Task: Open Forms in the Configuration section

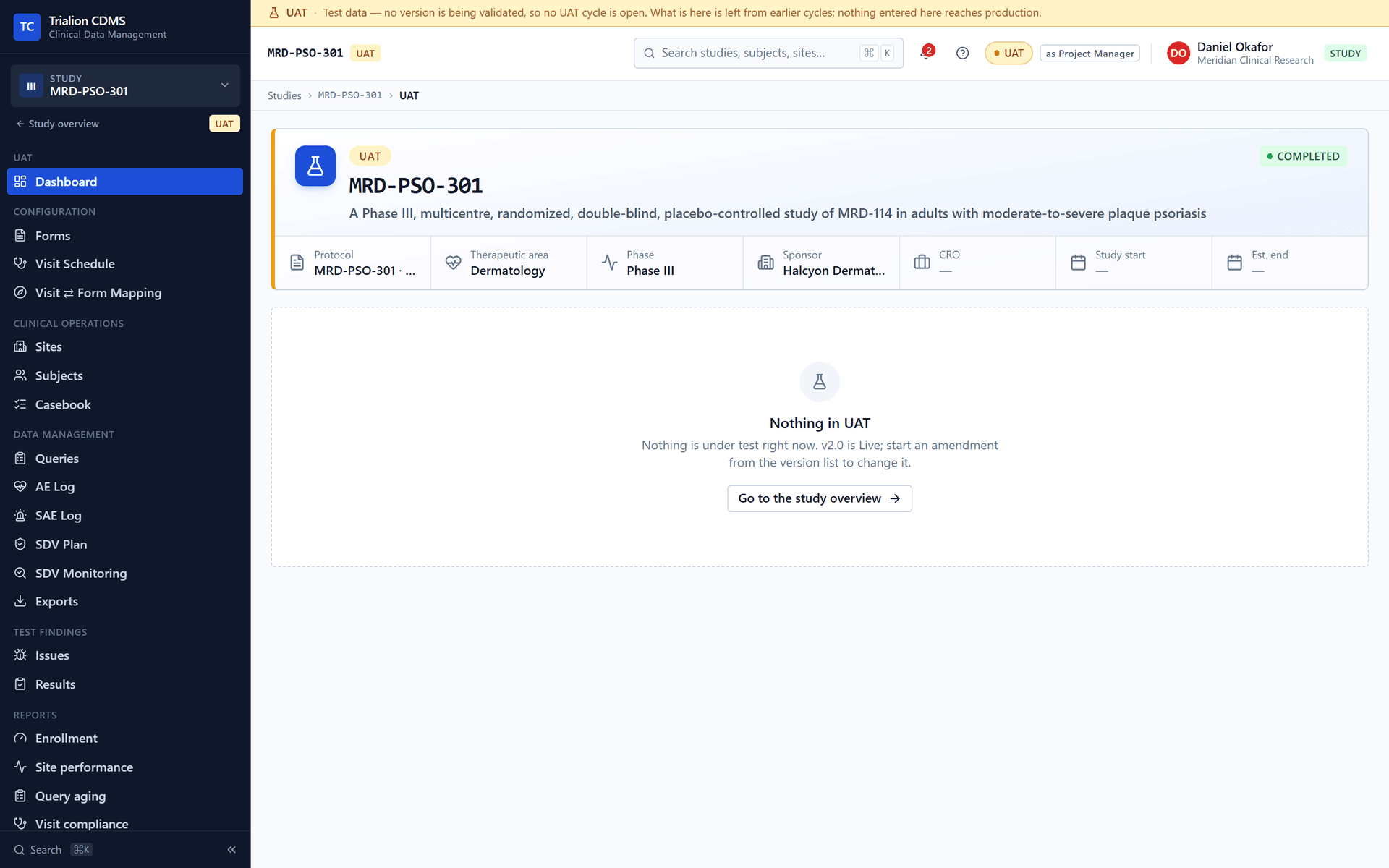Action: [x=124, y=236]
